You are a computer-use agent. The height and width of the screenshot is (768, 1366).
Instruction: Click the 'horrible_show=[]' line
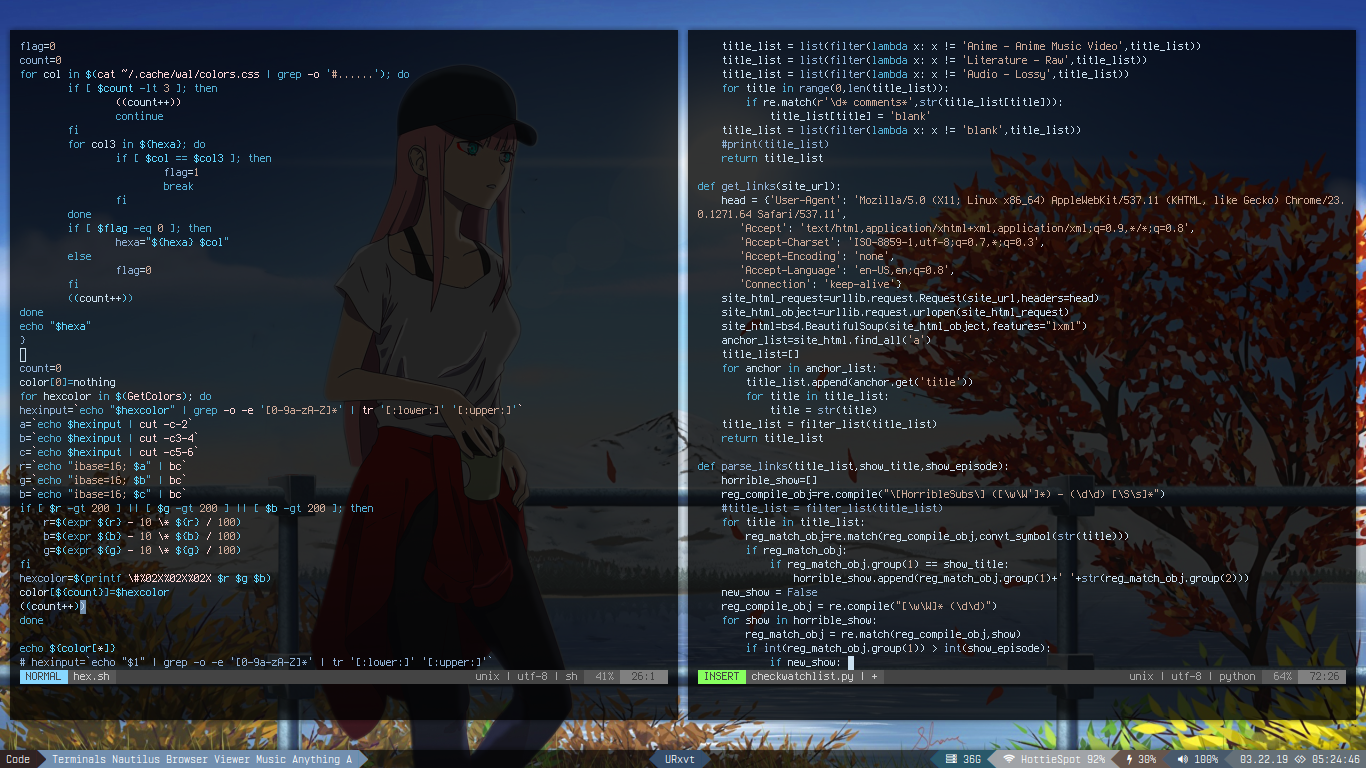(x=770, y=480)
